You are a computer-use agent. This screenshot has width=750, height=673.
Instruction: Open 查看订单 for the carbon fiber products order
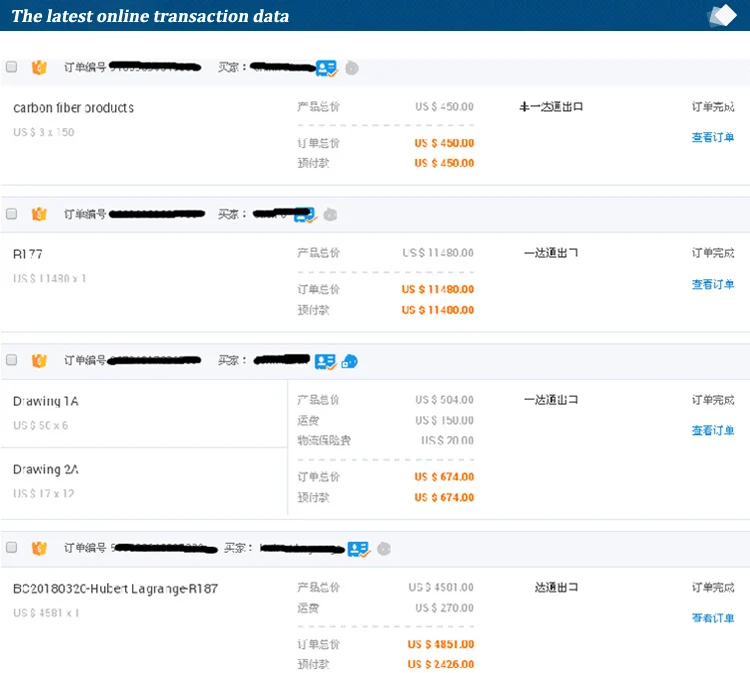point(713,138)
